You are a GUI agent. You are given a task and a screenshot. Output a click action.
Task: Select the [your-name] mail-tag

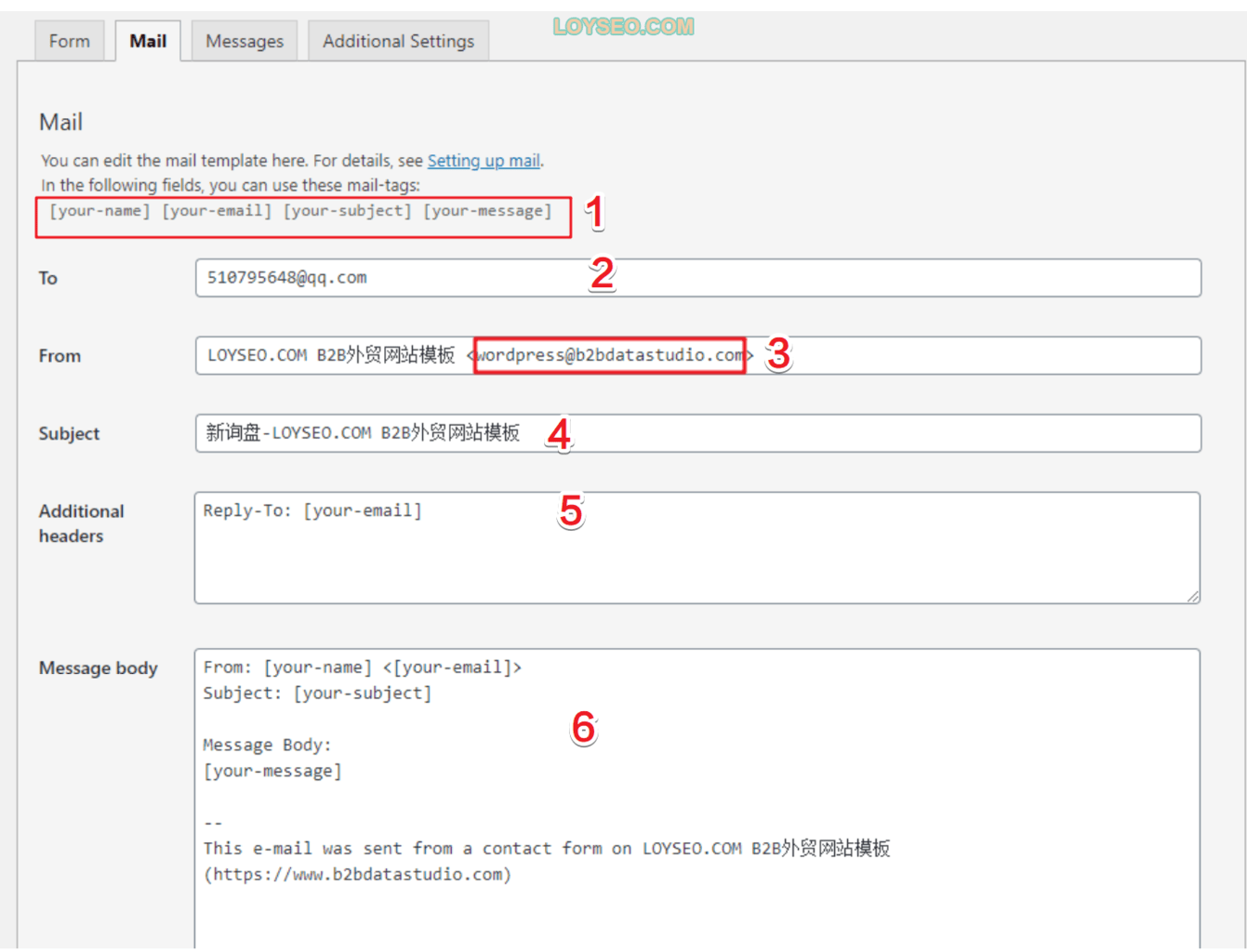99,211
